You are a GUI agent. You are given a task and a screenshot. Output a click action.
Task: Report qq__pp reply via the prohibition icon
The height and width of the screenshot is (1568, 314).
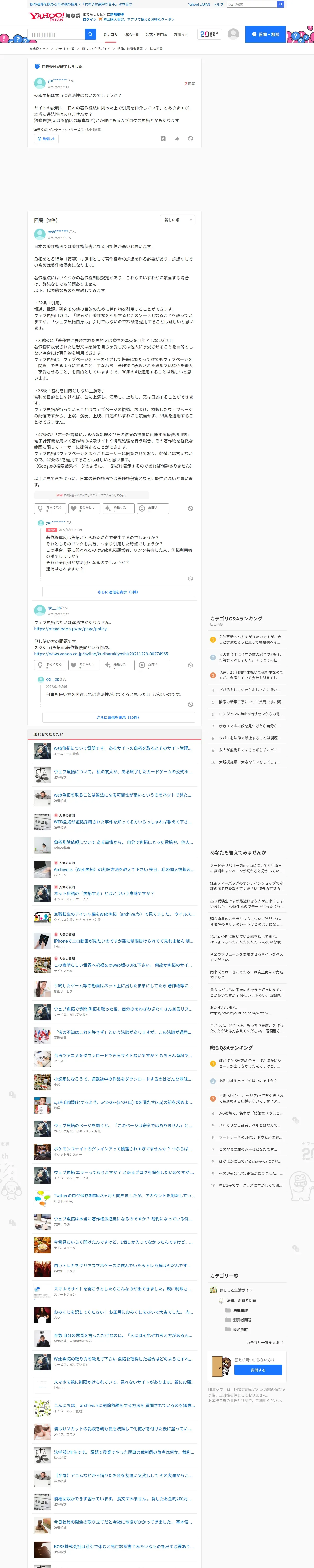tap(190, 704)
